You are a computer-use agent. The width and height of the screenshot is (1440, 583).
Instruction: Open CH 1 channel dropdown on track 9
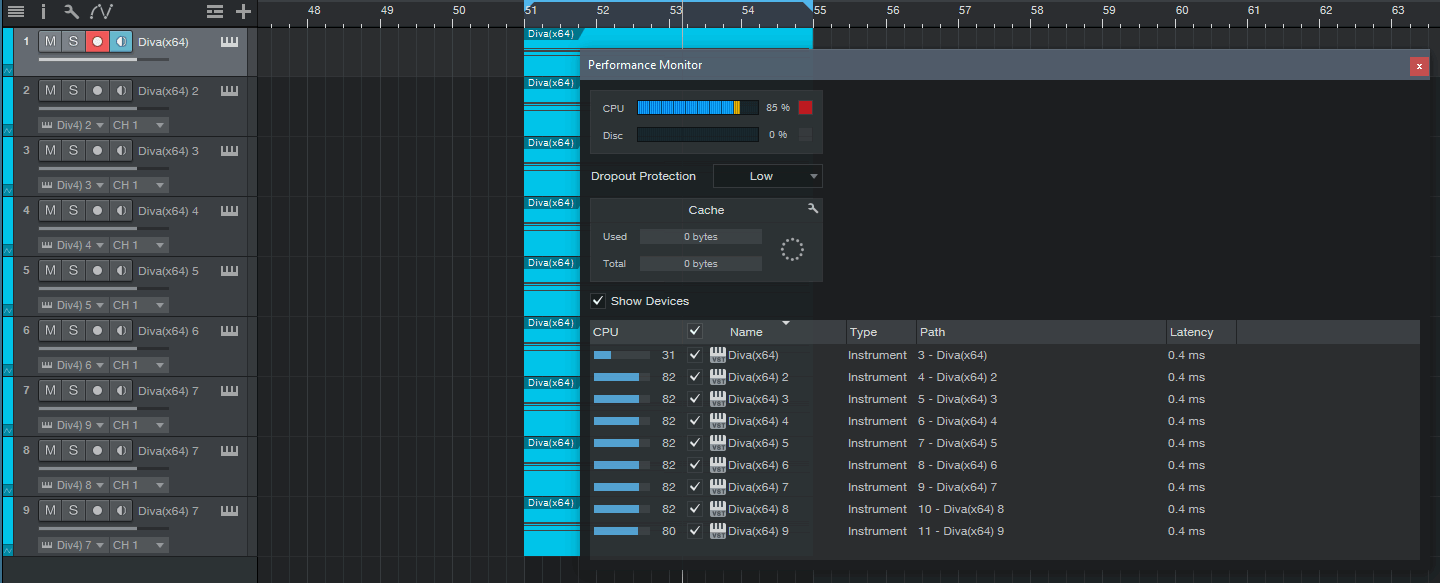[139, 545]
